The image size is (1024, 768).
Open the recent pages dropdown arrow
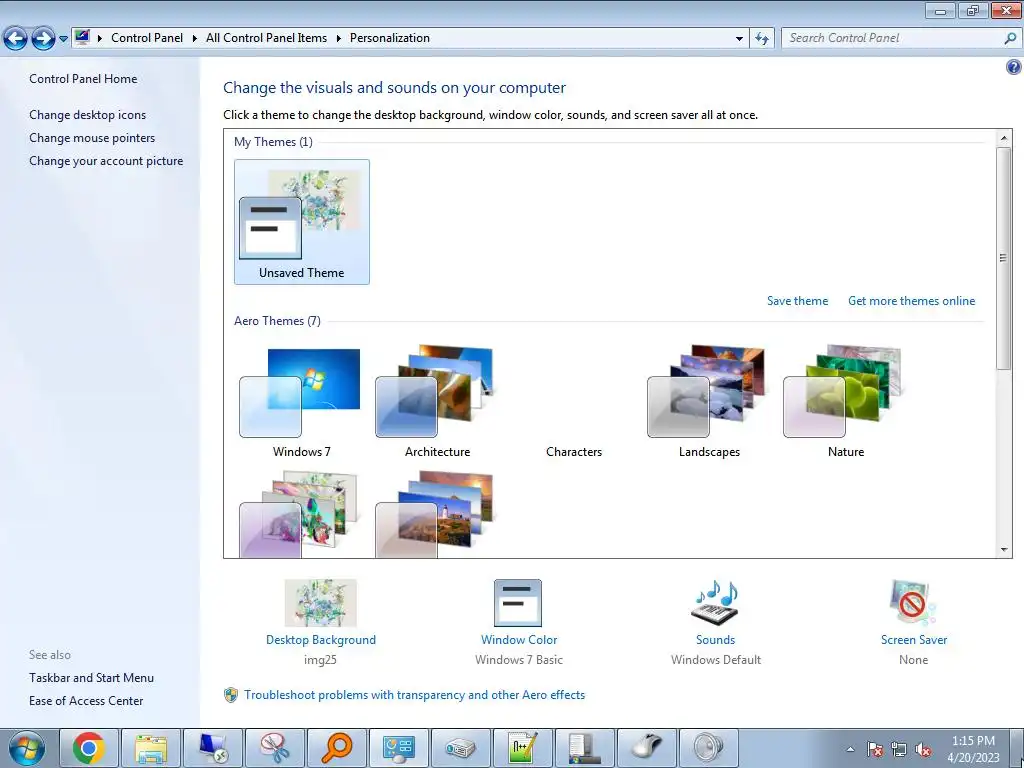click(x=63, y=39)
